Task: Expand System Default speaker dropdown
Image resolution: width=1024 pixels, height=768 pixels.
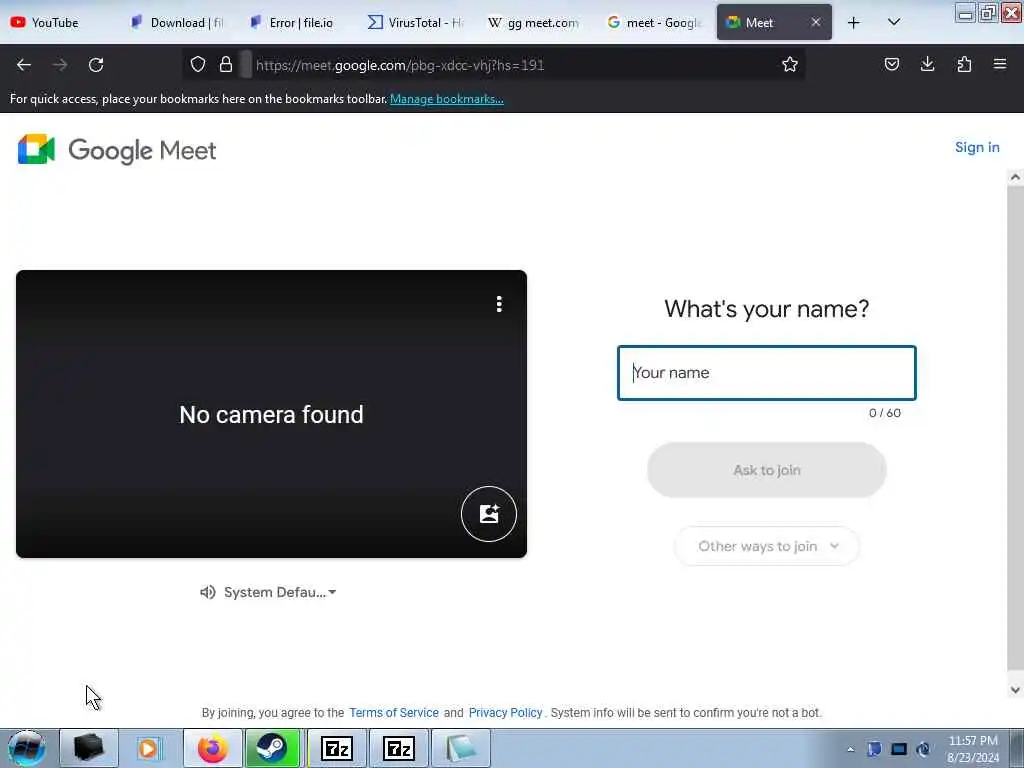Action: tap(268, 592)
